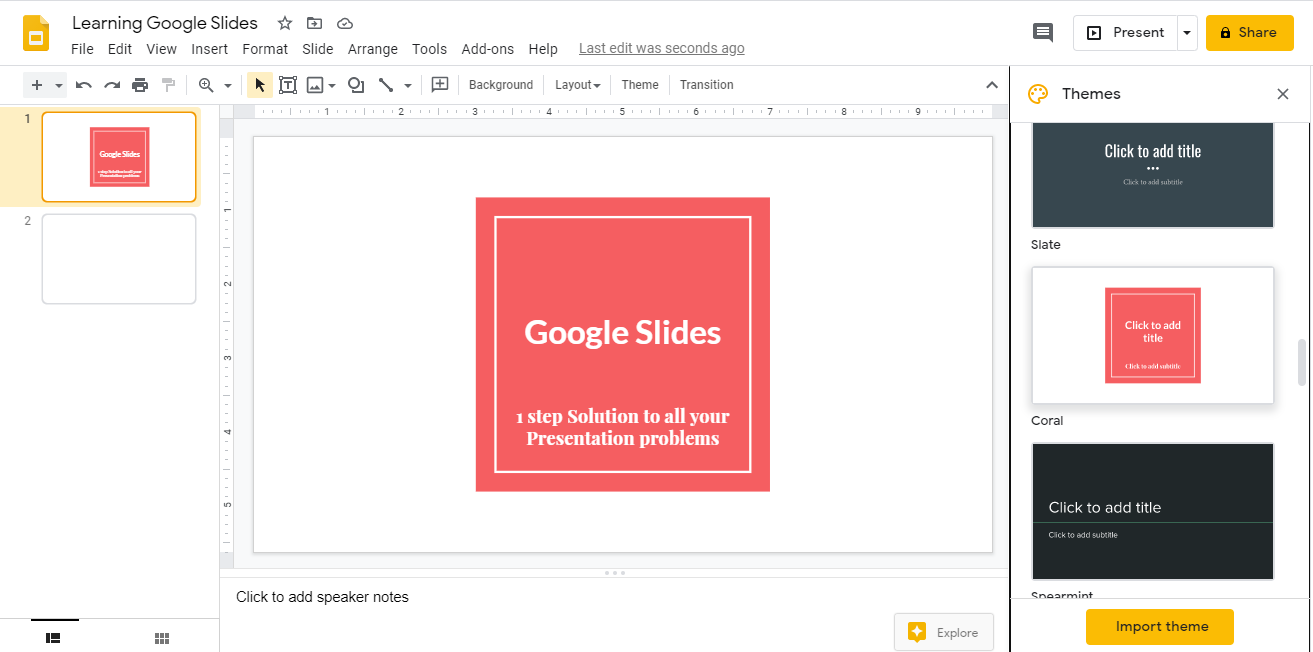Open the Transition panel button
1313x652 pixels.
pos(707,85)
